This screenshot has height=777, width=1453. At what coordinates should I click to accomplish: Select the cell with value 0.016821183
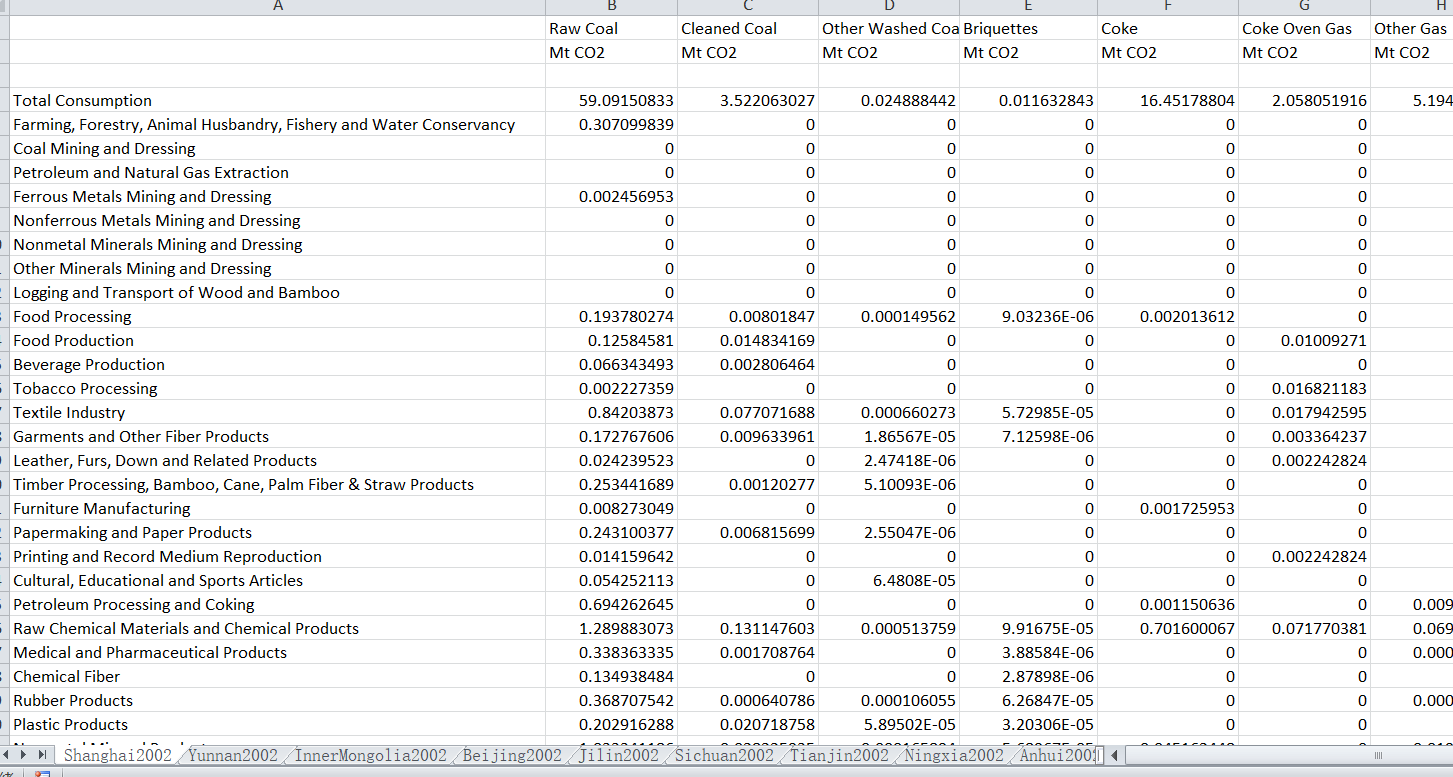click(1305, 388)
